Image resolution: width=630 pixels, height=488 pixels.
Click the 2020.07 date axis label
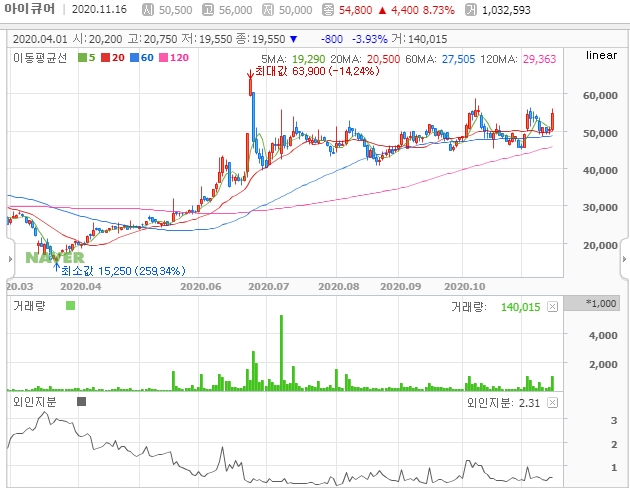click(x=269, y=286)
